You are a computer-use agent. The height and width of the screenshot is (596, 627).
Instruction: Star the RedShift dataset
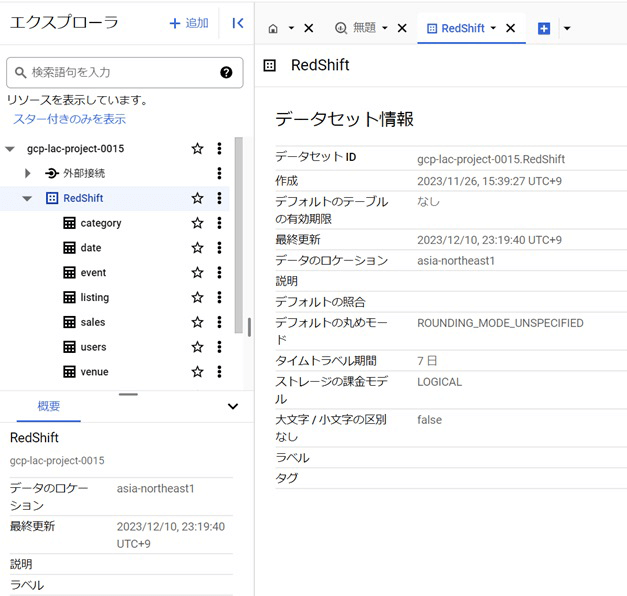[x=197, y=198]
